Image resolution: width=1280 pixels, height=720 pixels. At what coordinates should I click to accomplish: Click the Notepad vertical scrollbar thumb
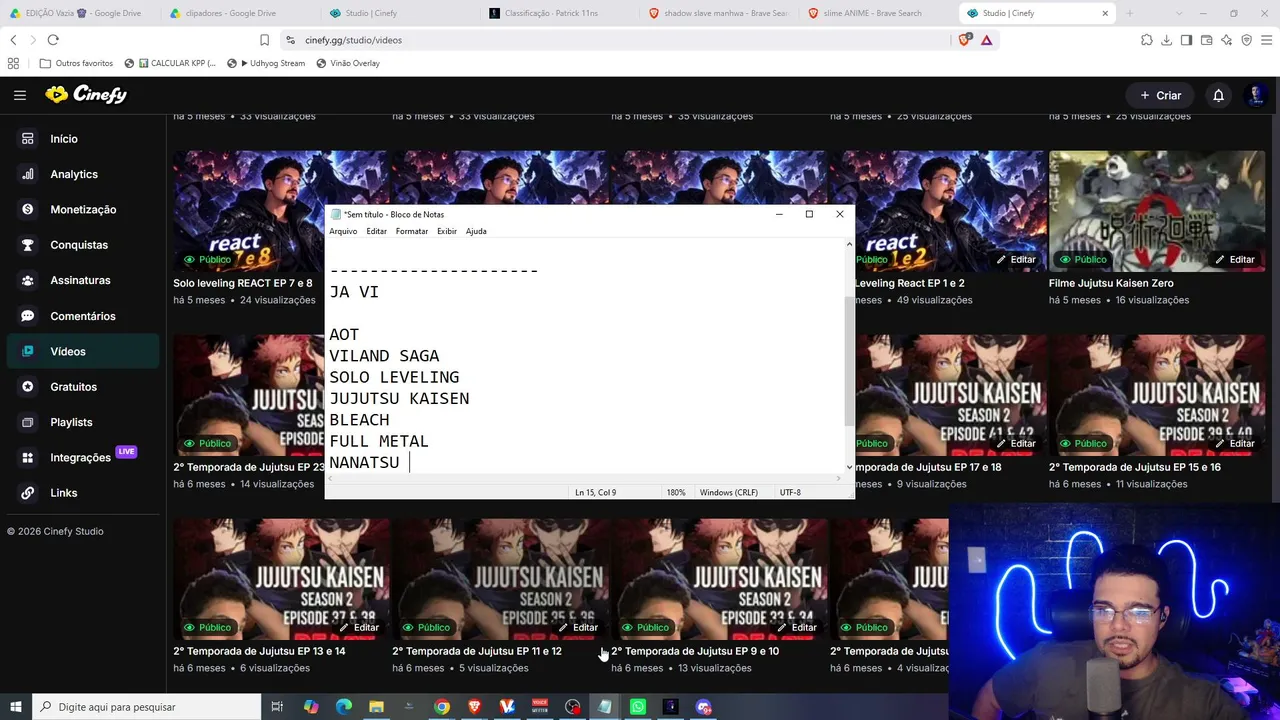click(850, 360)
